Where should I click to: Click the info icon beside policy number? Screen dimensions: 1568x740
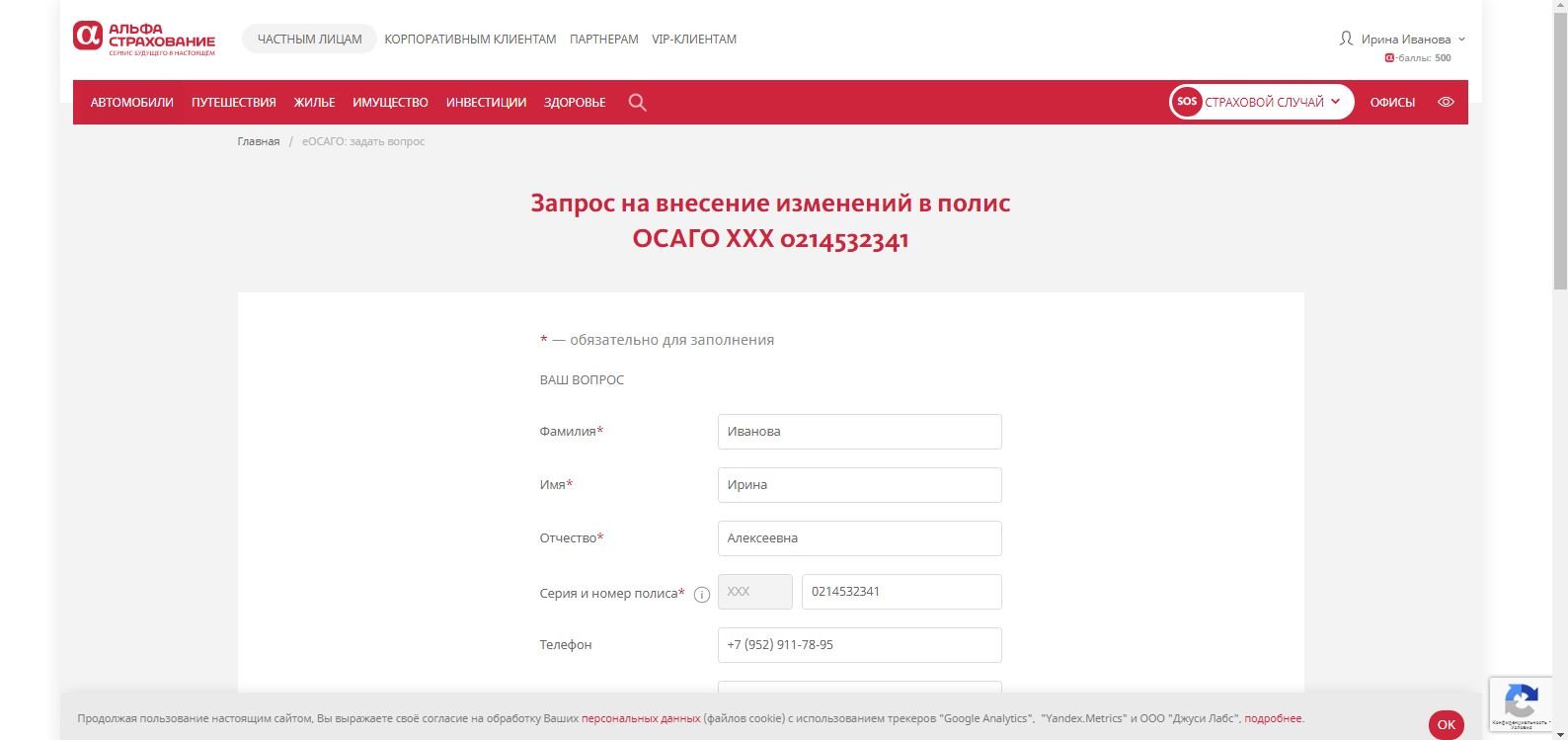pos(702,595)
